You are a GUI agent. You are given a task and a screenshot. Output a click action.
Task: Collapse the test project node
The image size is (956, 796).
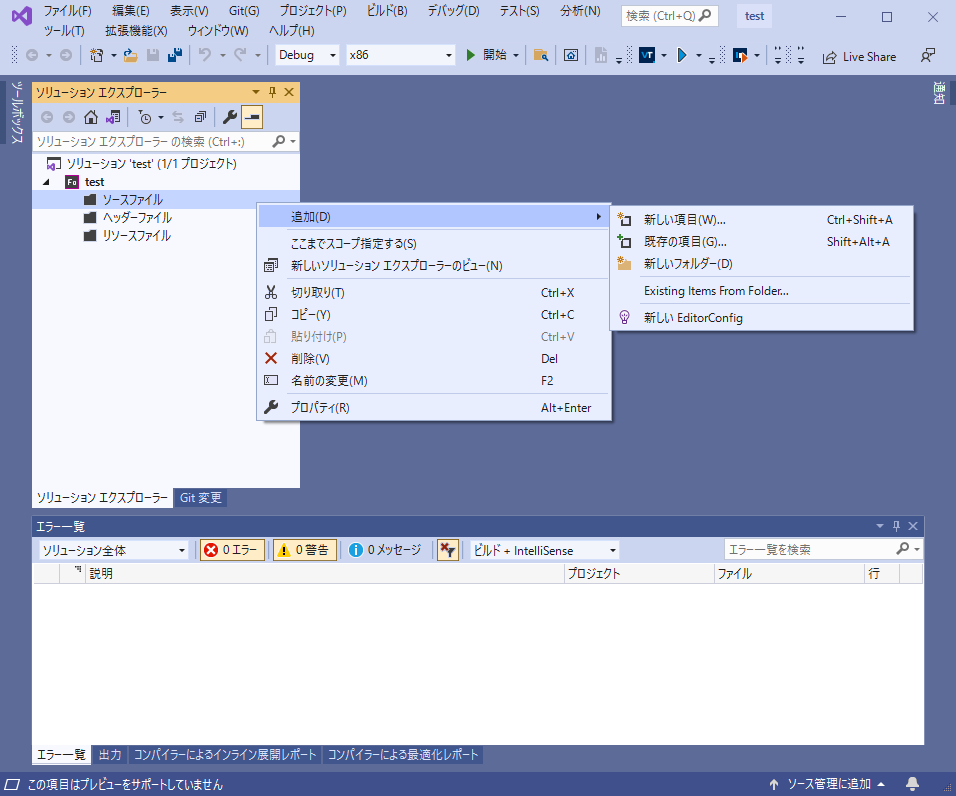click(x=46, y=182)
